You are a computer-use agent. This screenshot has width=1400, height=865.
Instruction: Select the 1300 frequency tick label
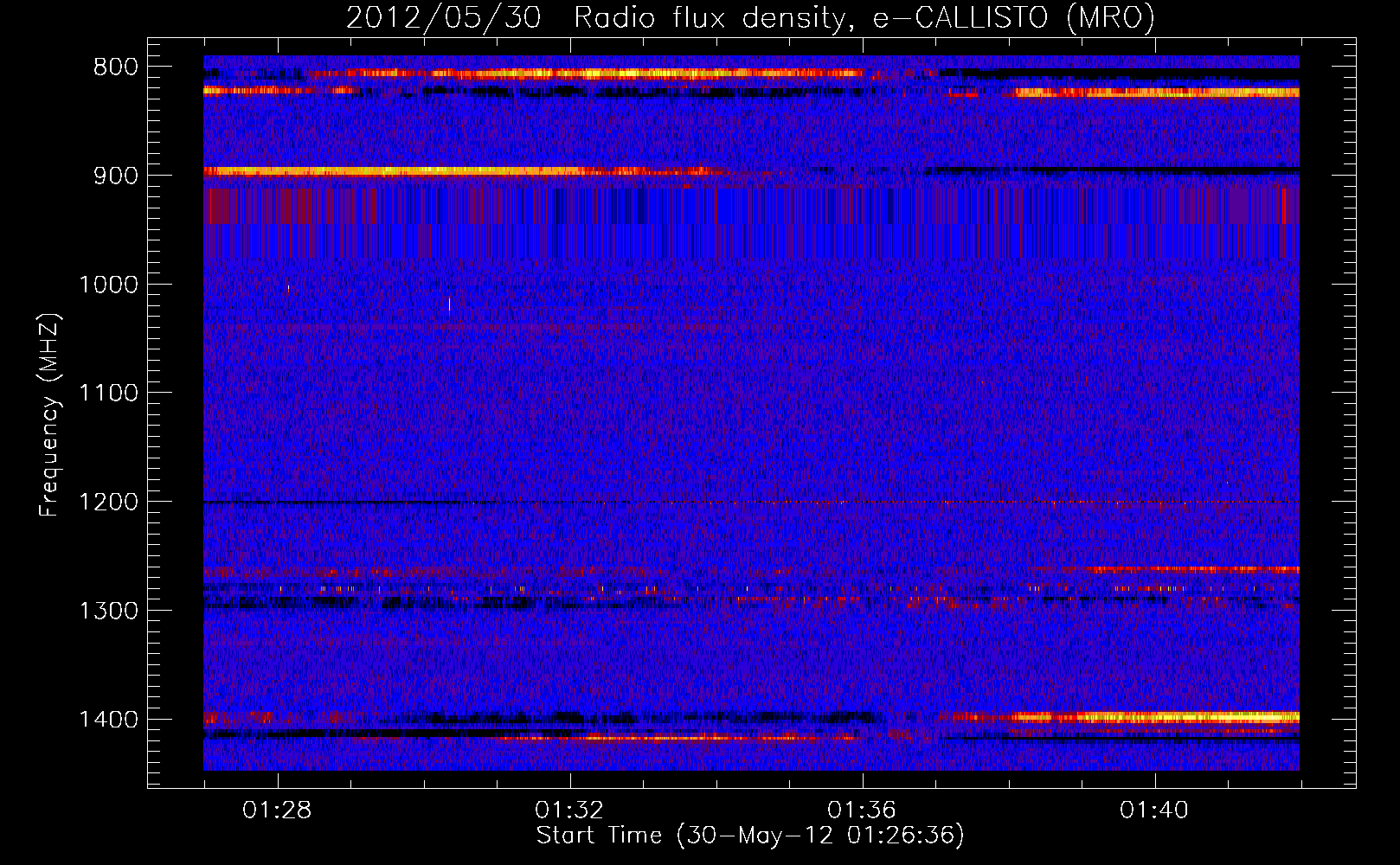click(108, 611)
